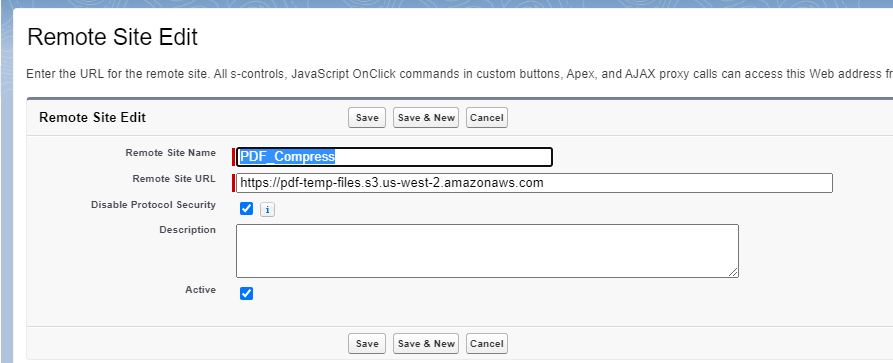The width and height of the screenshot is (893, 363).
Task: Click the bold Remote Site Edit section title
Action: tap(92, 117)
